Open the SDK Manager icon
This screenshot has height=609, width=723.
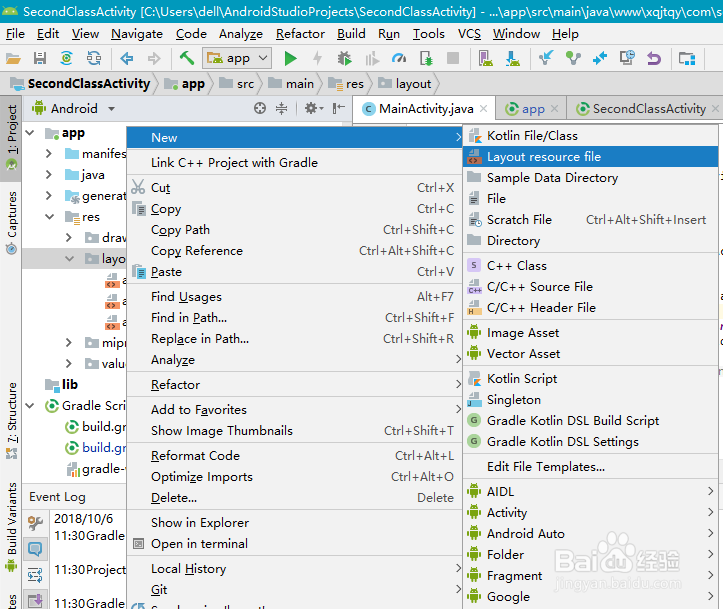[x=513, y=59]
